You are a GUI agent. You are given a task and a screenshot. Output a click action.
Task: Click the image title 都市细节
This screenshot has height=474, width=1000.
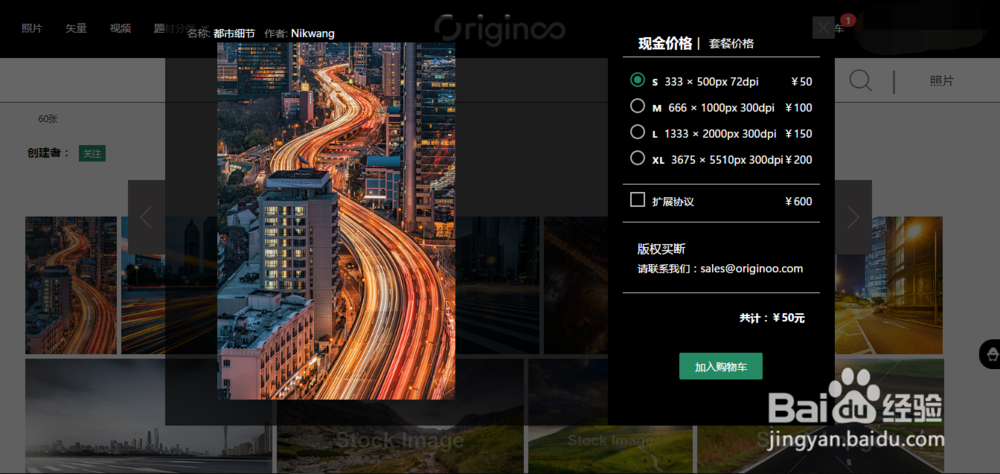[x=234, y=33]
